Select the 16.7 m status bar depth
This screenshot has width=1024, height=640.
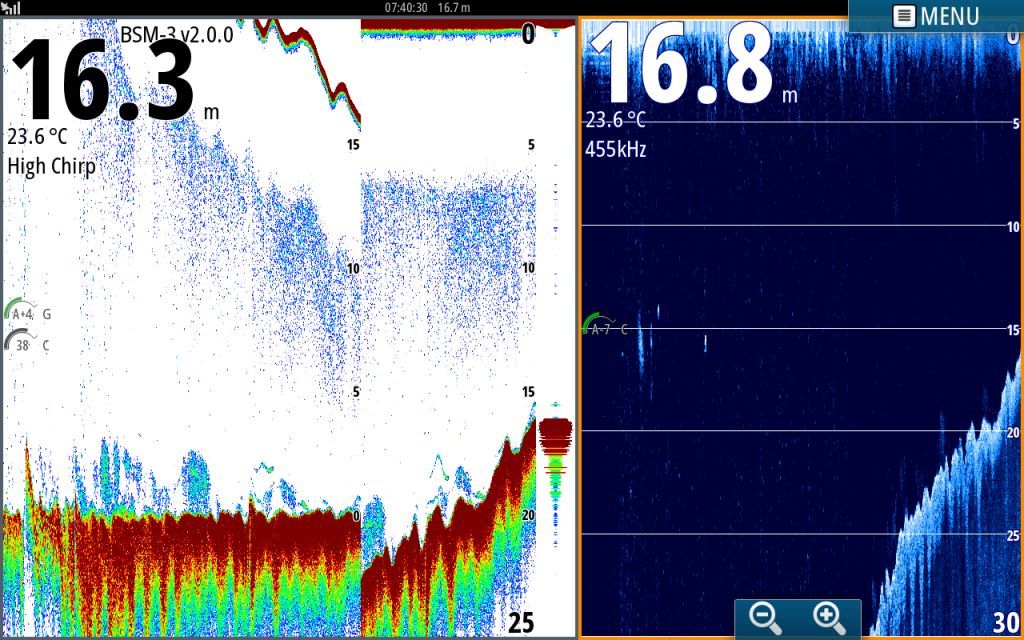[x=454, y=8]
